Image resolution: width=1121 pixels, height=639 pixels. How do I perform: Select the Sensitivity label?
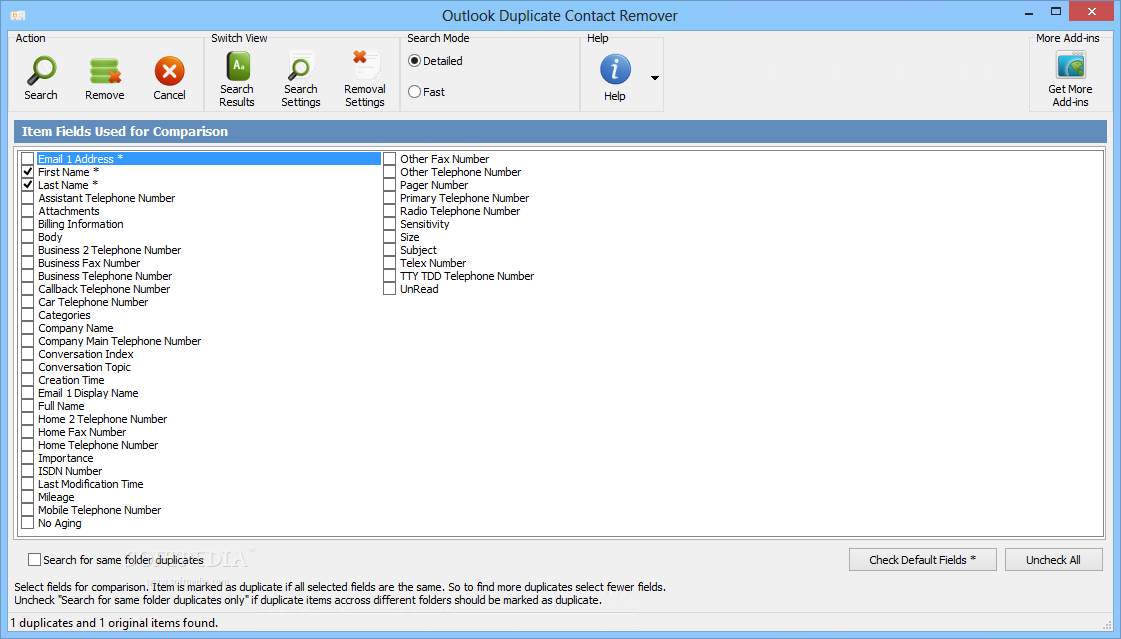pyautogui.click(x=425, y=224)
